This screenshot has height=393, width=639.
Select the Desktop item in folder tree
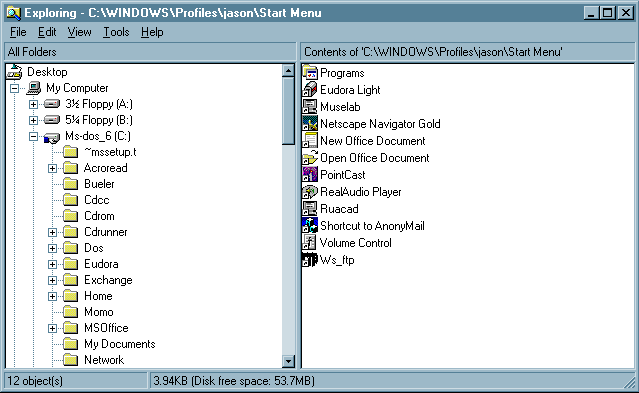pos(47,72)
